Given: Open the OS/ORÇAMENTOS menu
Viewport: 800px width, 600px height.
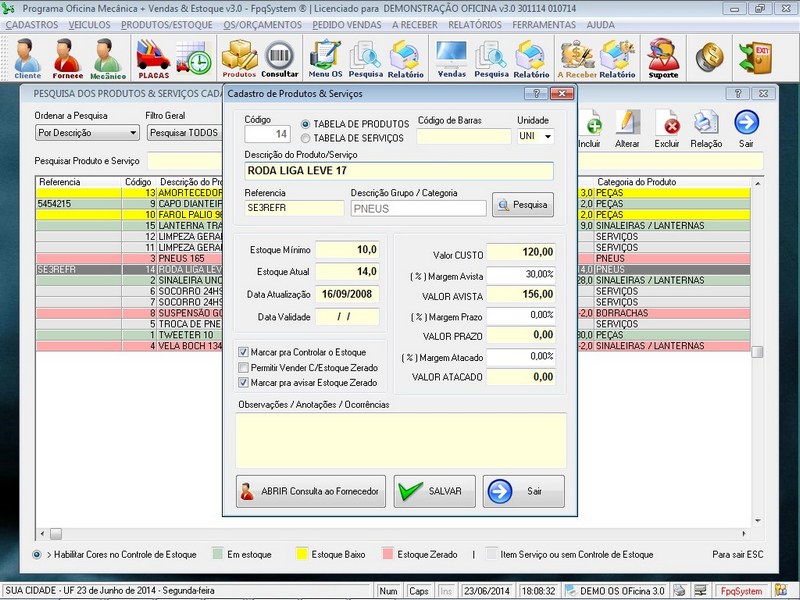Looking at the screenshot, I should (x=262, y=25).
